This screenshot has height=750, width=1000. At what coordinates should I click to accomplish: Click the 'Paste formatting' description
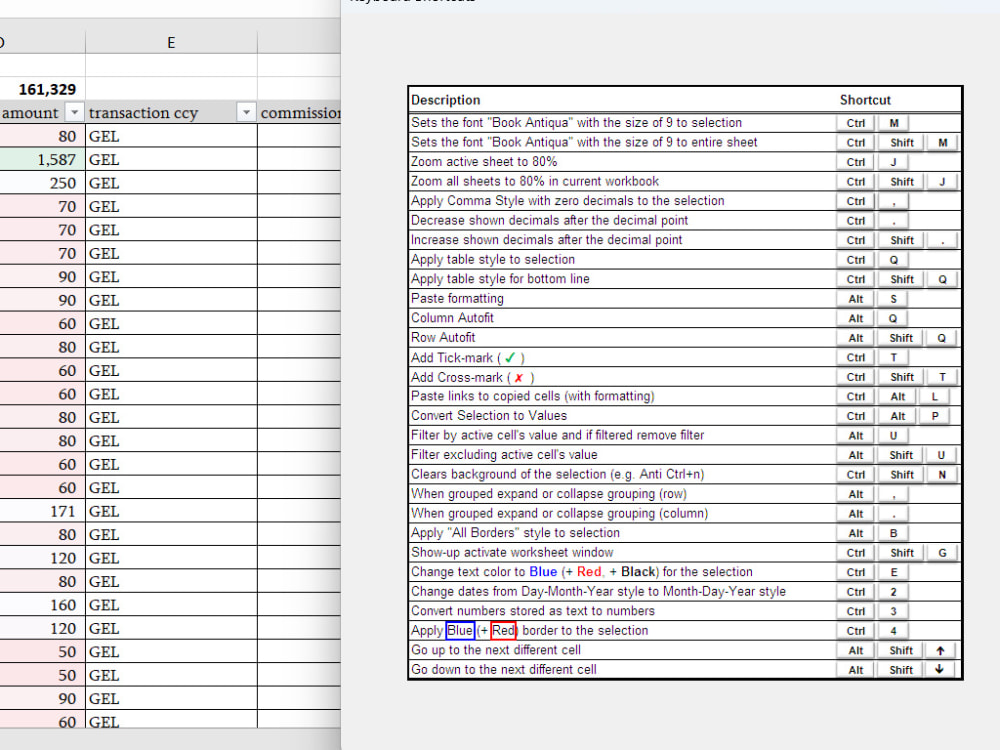457,299
